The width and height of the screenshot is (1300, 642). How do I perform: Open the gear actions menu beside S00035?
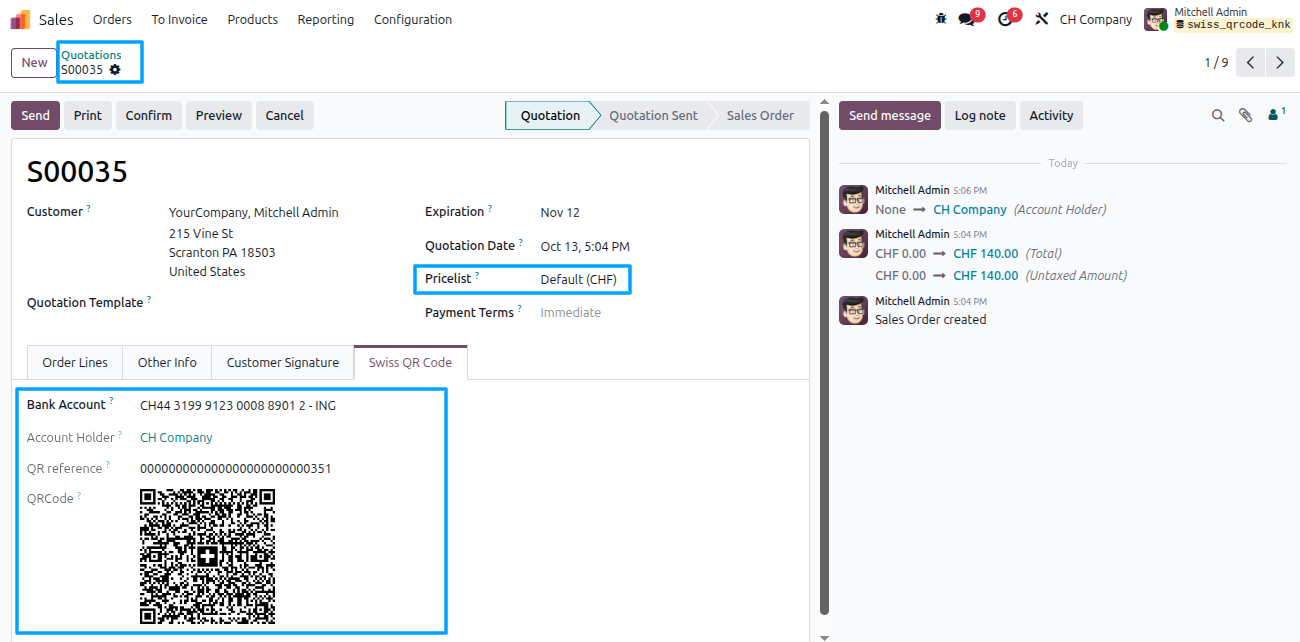click(x=115, y=70)
